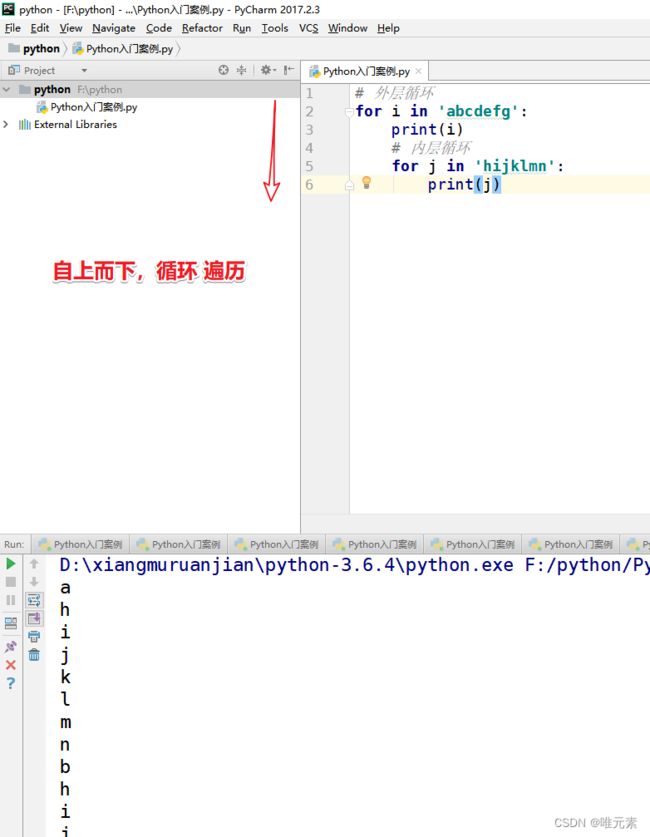Click the green Rerun button in Run panel
The width and height of the screenshot is (650, 837).
point(11,564)
